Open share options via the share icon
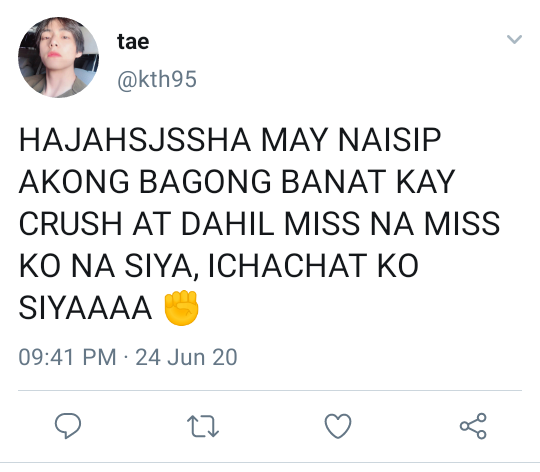Image resolution: width=540 pixels, height=472 pixels. 473,426
